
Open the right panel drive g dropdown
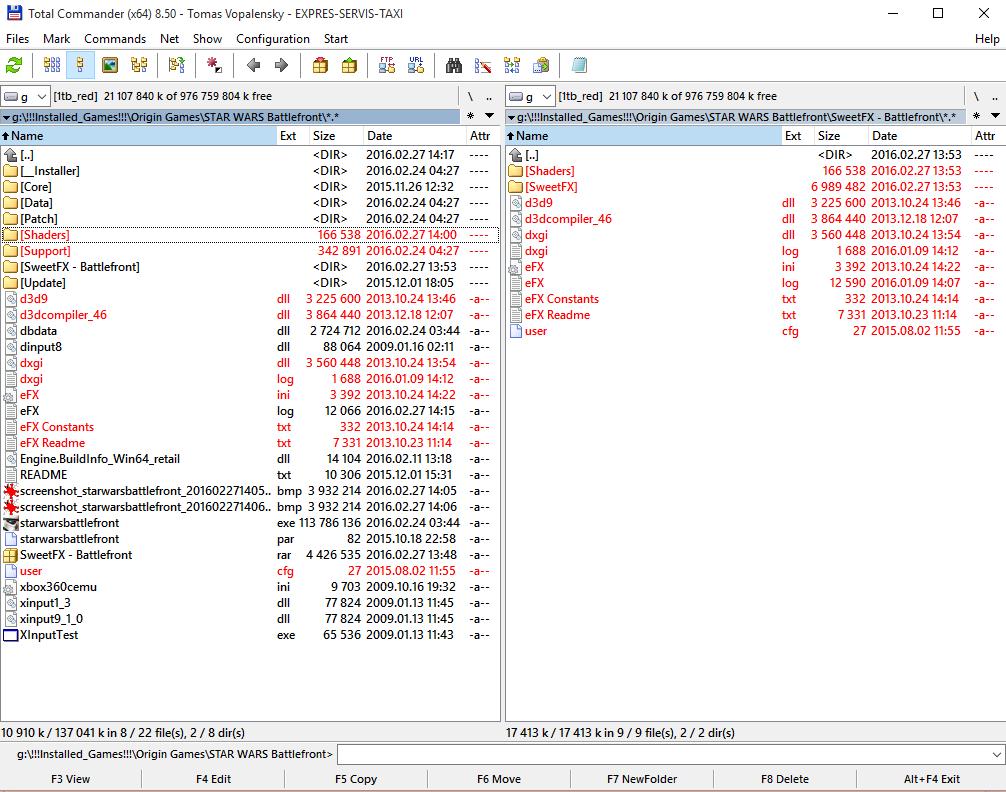[x=530, y=96]
